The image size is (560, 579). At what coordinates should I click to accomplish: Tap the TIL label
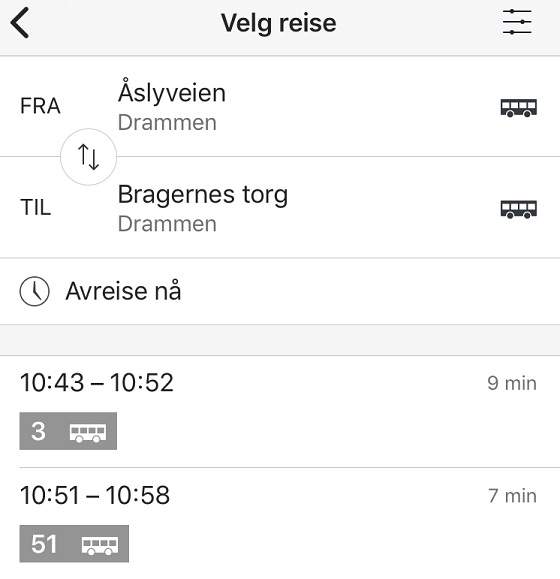(35, 207)
